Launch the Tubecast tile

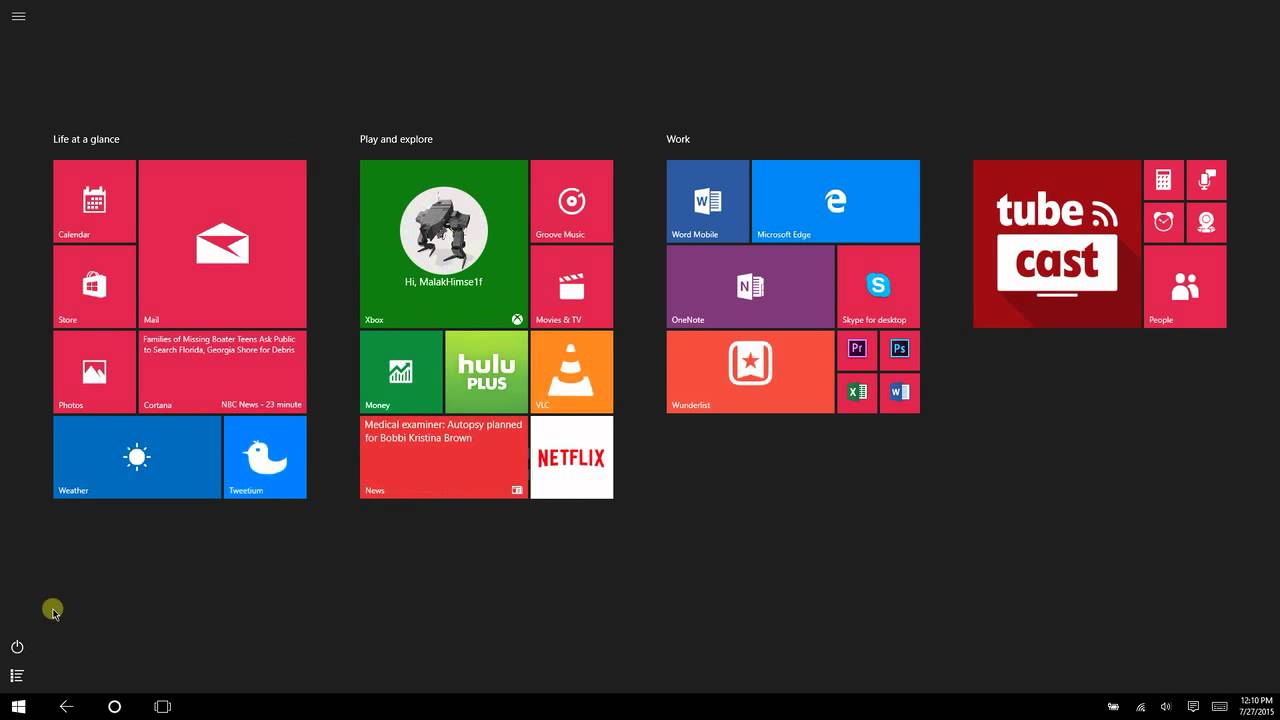coord(1056,244)
